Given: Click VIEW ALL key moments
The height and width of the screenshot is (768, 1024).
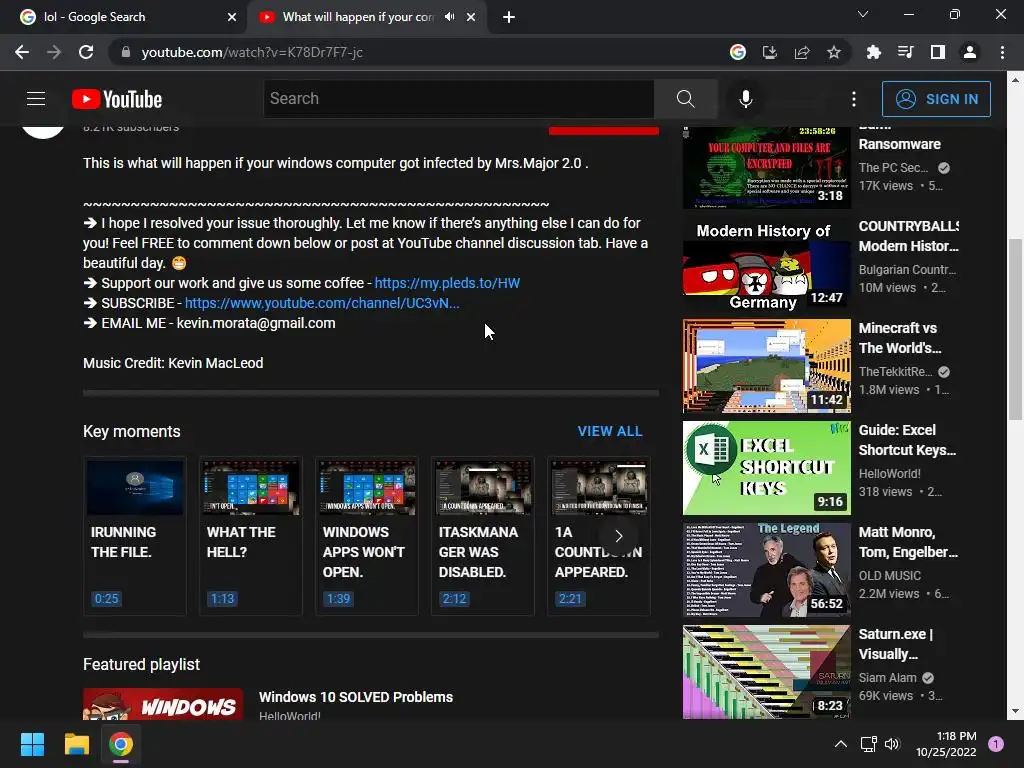Looking at the screenshot, I should point(610,431).
